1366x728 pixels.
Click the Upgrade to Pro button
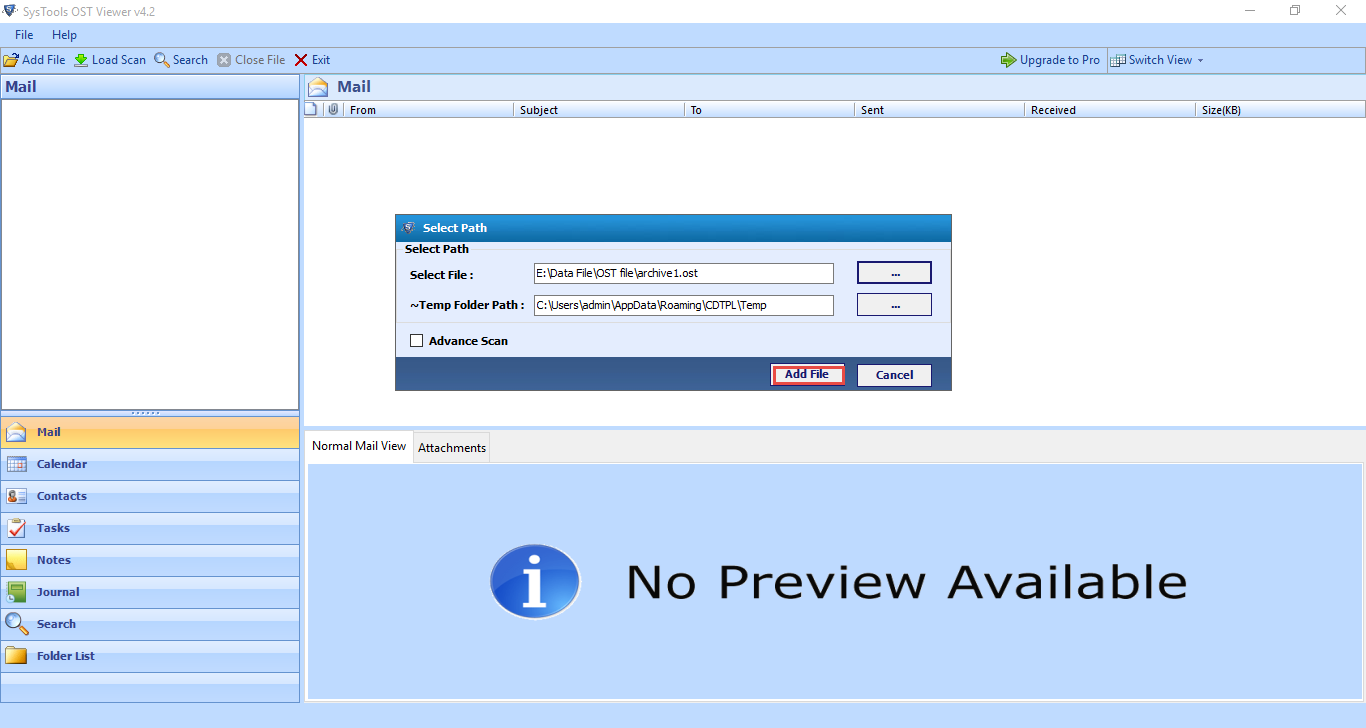(x=1050, y=60)
